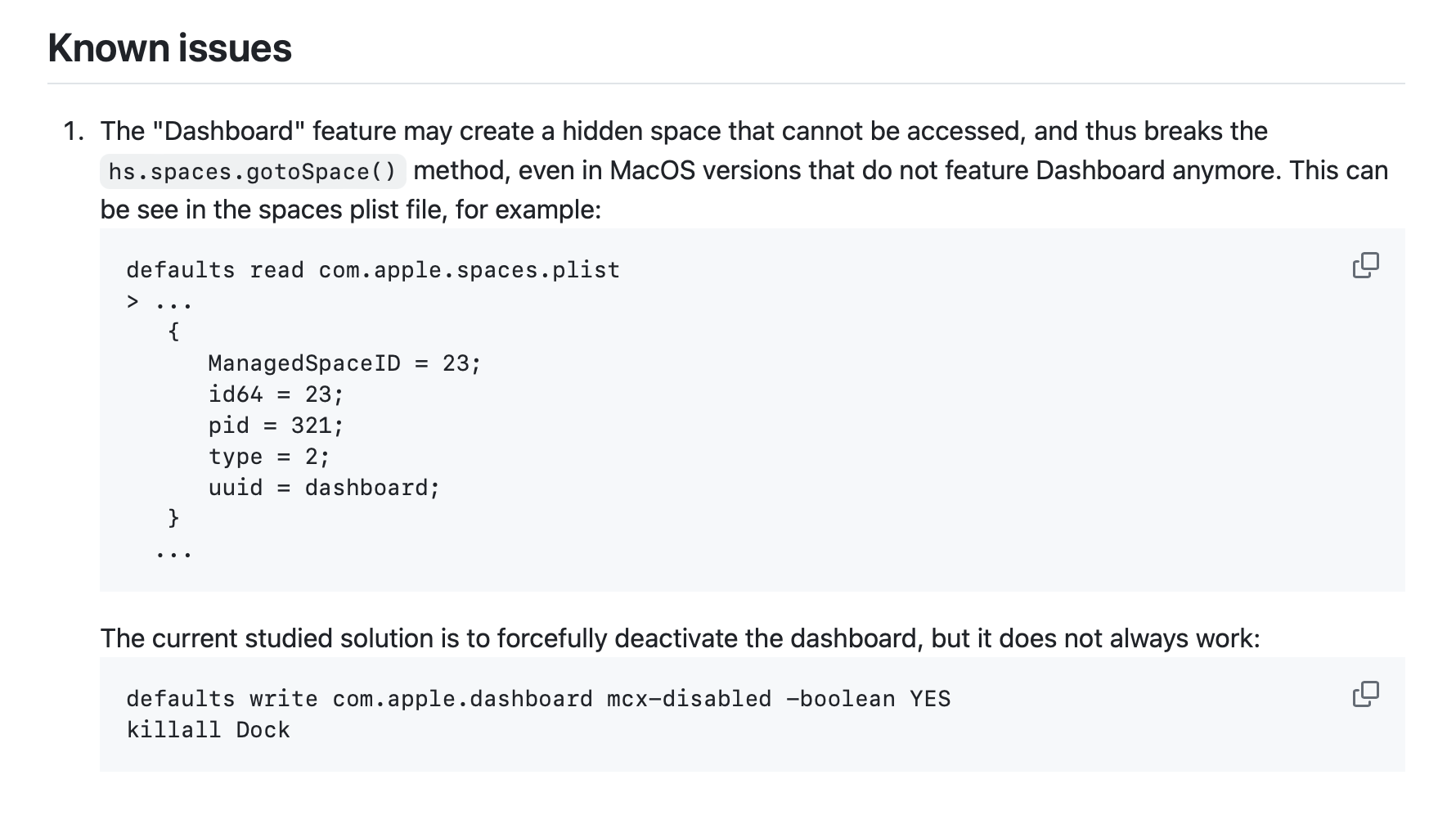This screenshot has width=1456, height=820.
Task: Click the opening curly brace in code
Action: pyautogui.click(x=173, y=332)
